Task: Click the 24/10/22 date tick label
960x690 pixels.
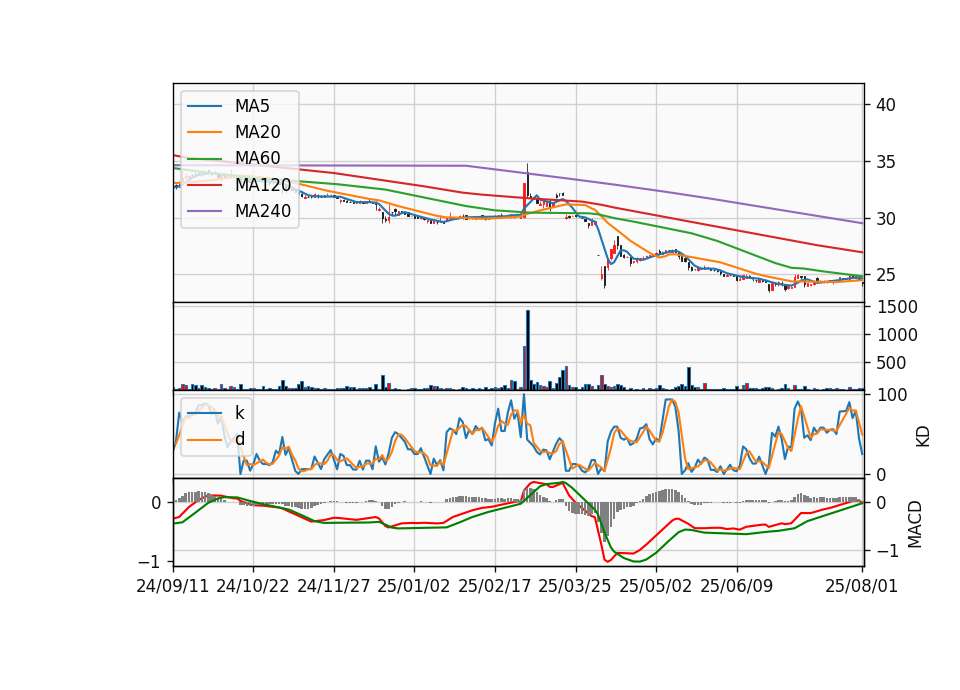Action: pyautogui.click(x=253, y=586)
